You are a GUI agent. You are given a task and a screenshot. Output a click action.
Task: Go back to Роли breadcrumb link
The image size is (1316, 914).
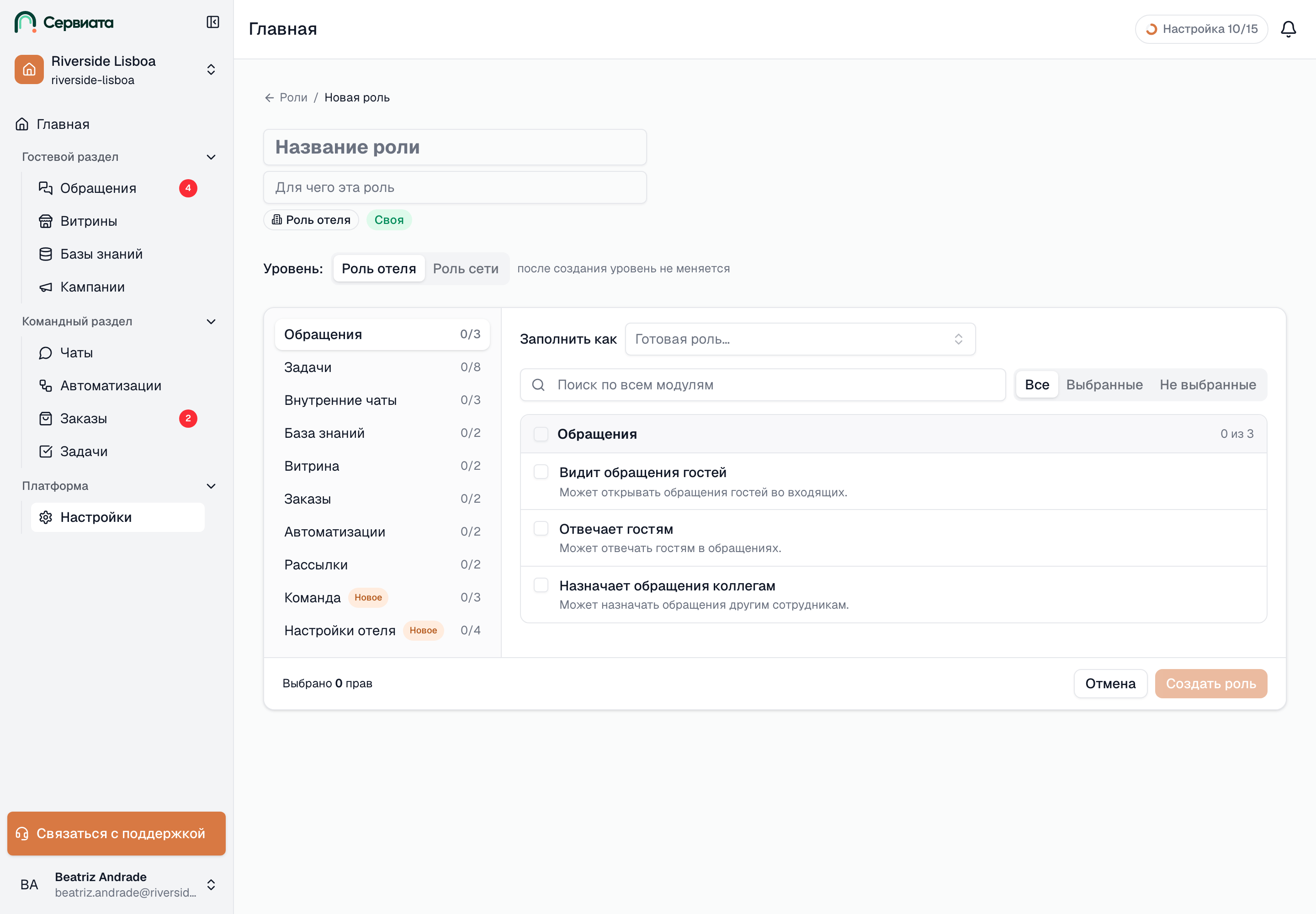293,98
